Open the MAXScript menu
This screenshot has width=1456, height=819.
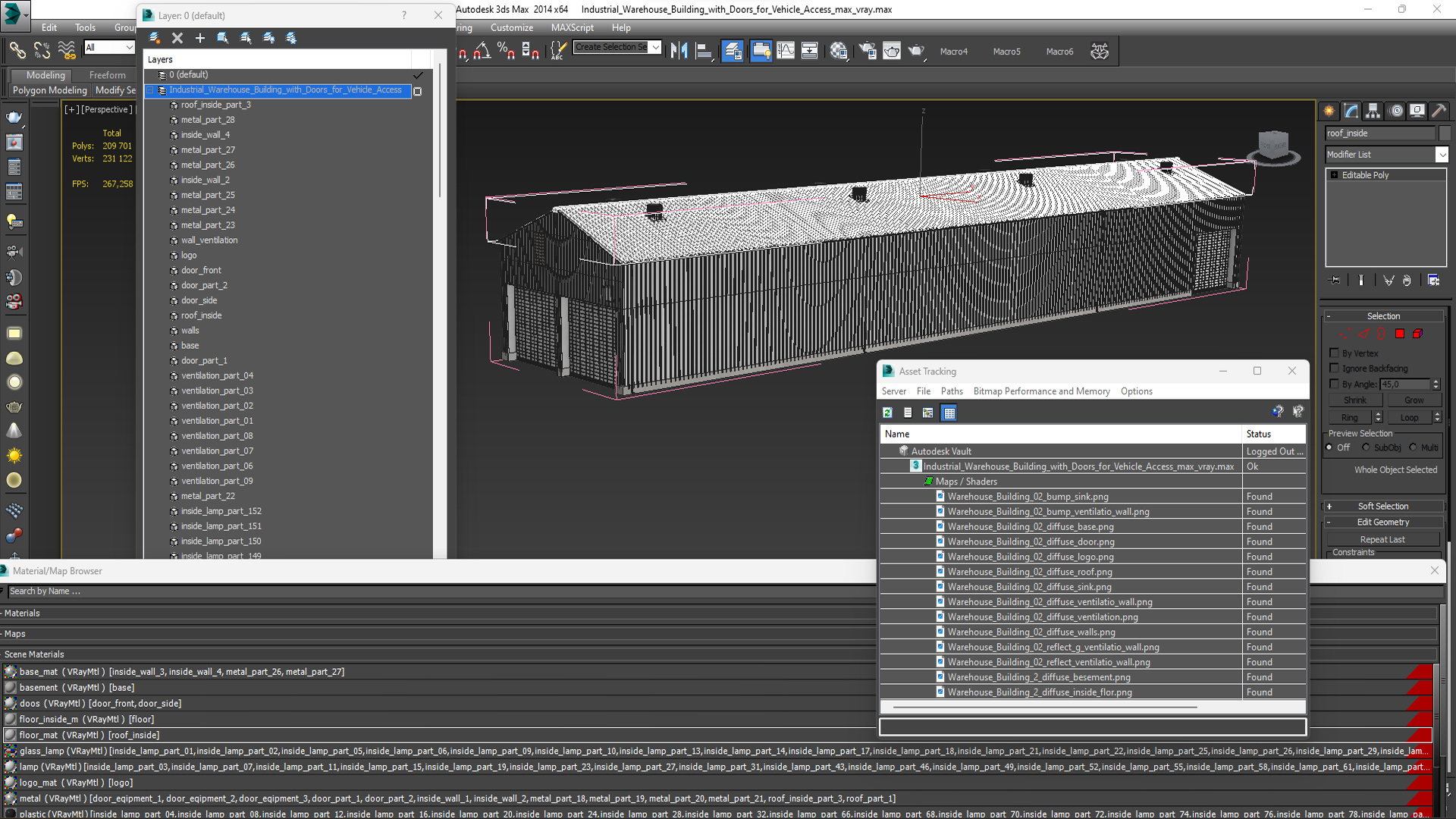pyautogui.click(x=573, y=27)
